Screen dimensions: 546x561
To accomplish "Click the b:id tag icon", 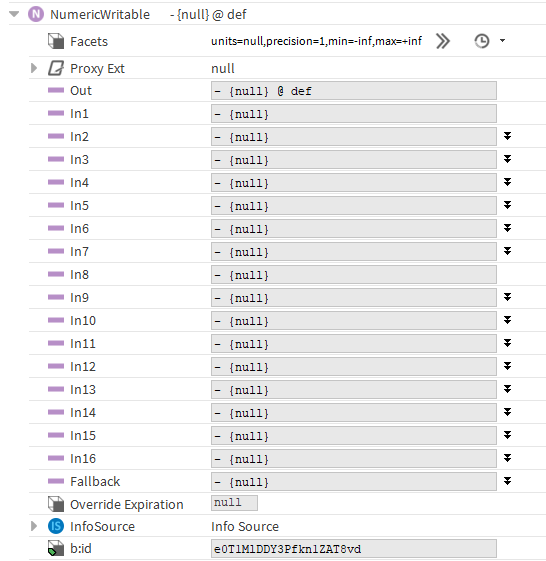I will [56, 548].
